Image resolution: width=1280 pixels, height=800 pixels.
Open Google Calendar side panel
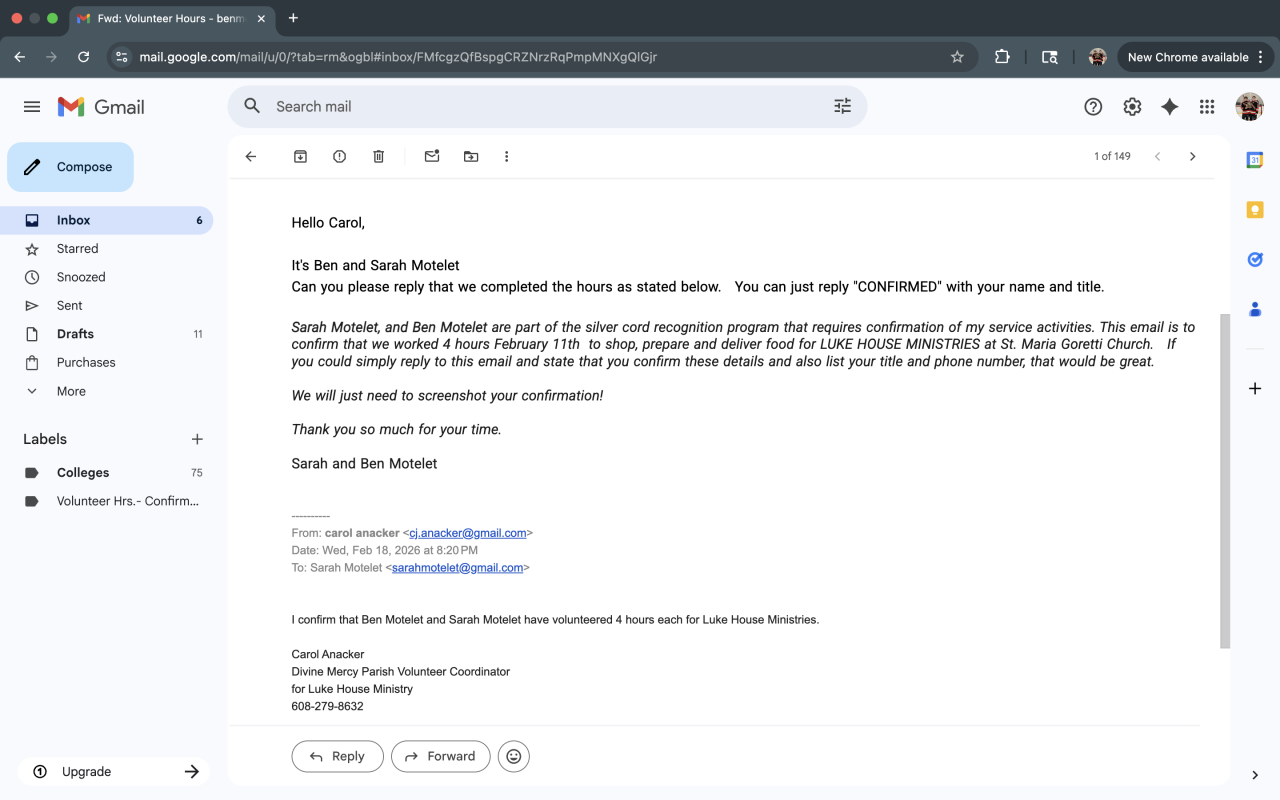[1255, 160]
